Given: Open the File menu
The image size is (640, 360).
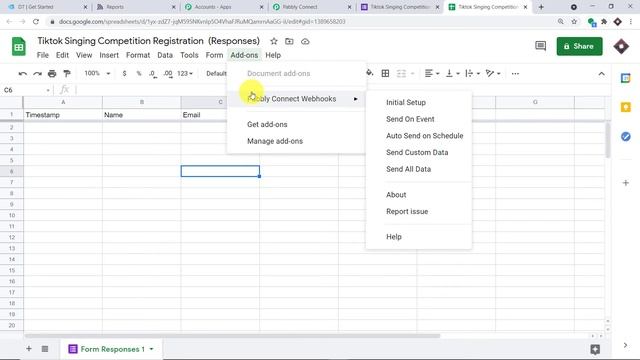Looking at the screenshot, I should 42,55.
